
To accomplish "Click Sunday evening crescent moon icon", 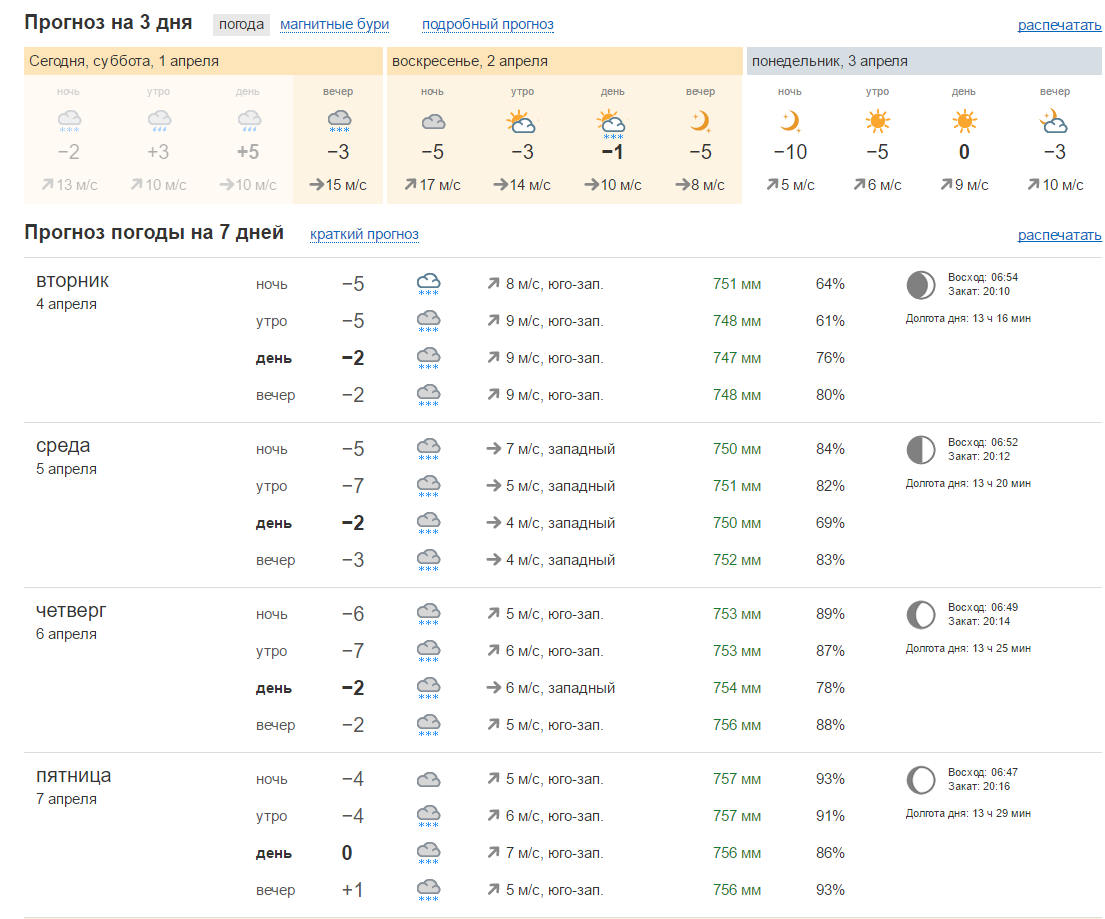I will (700, 122).
